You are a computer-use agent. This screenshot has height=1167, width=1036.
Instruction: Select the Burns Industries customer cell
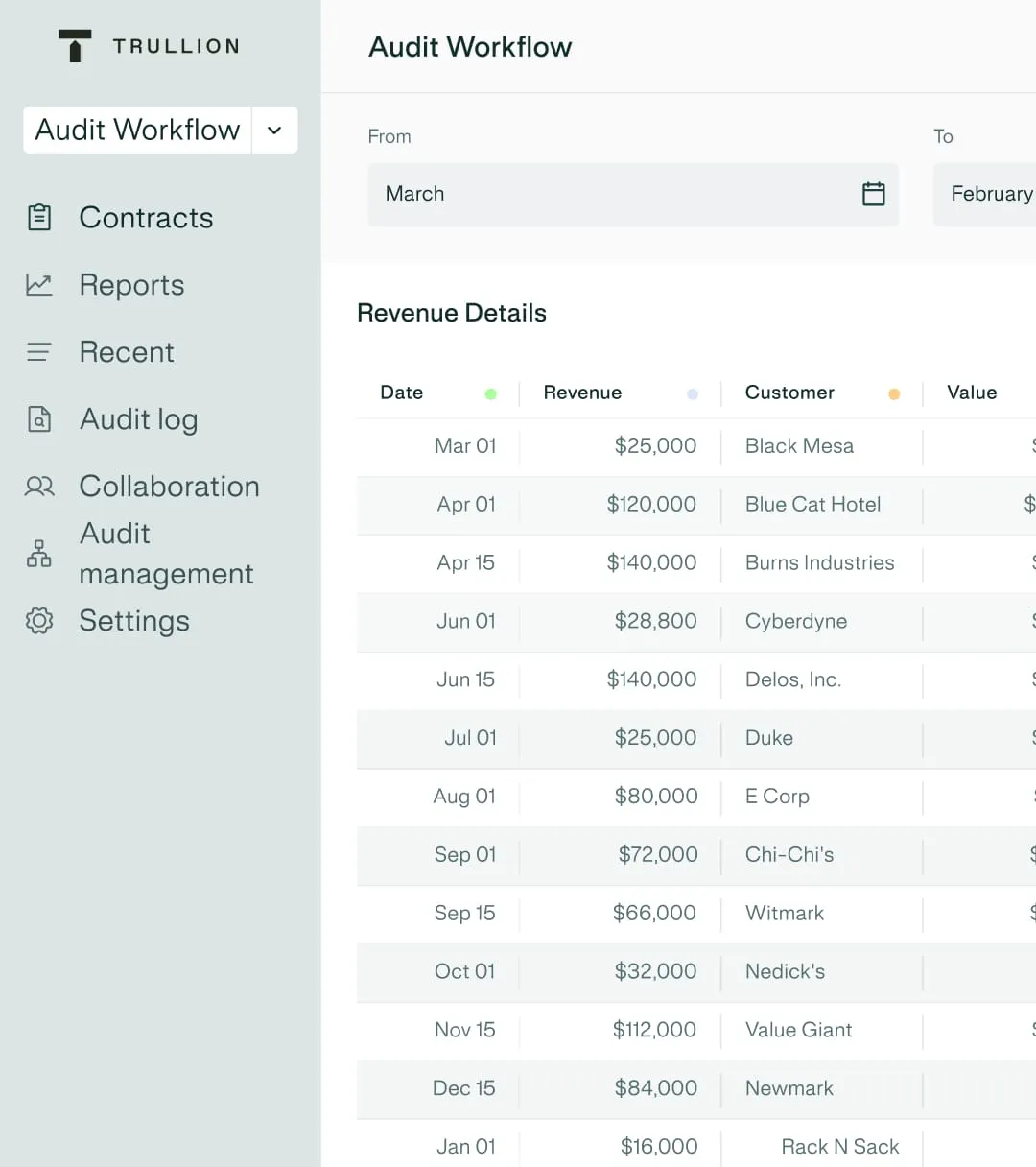point(819,563)
